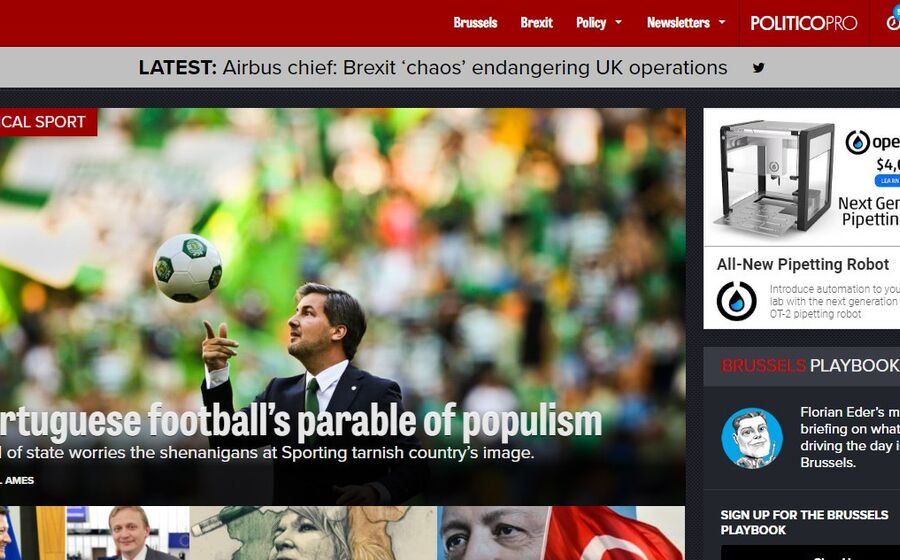The image size is (900, 560).
Task: Open the Brussels Playbook section header
Action: (810, 365)
